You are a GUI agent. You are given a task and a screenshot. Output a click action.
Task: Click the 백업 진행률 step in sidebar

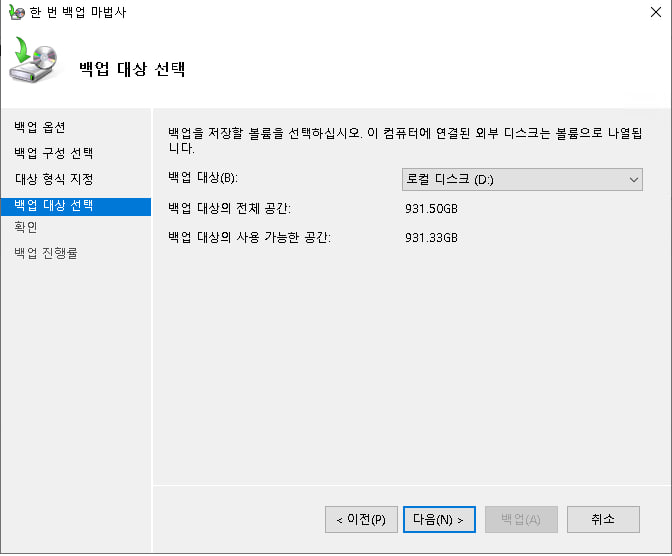click(x=46, y=253)
